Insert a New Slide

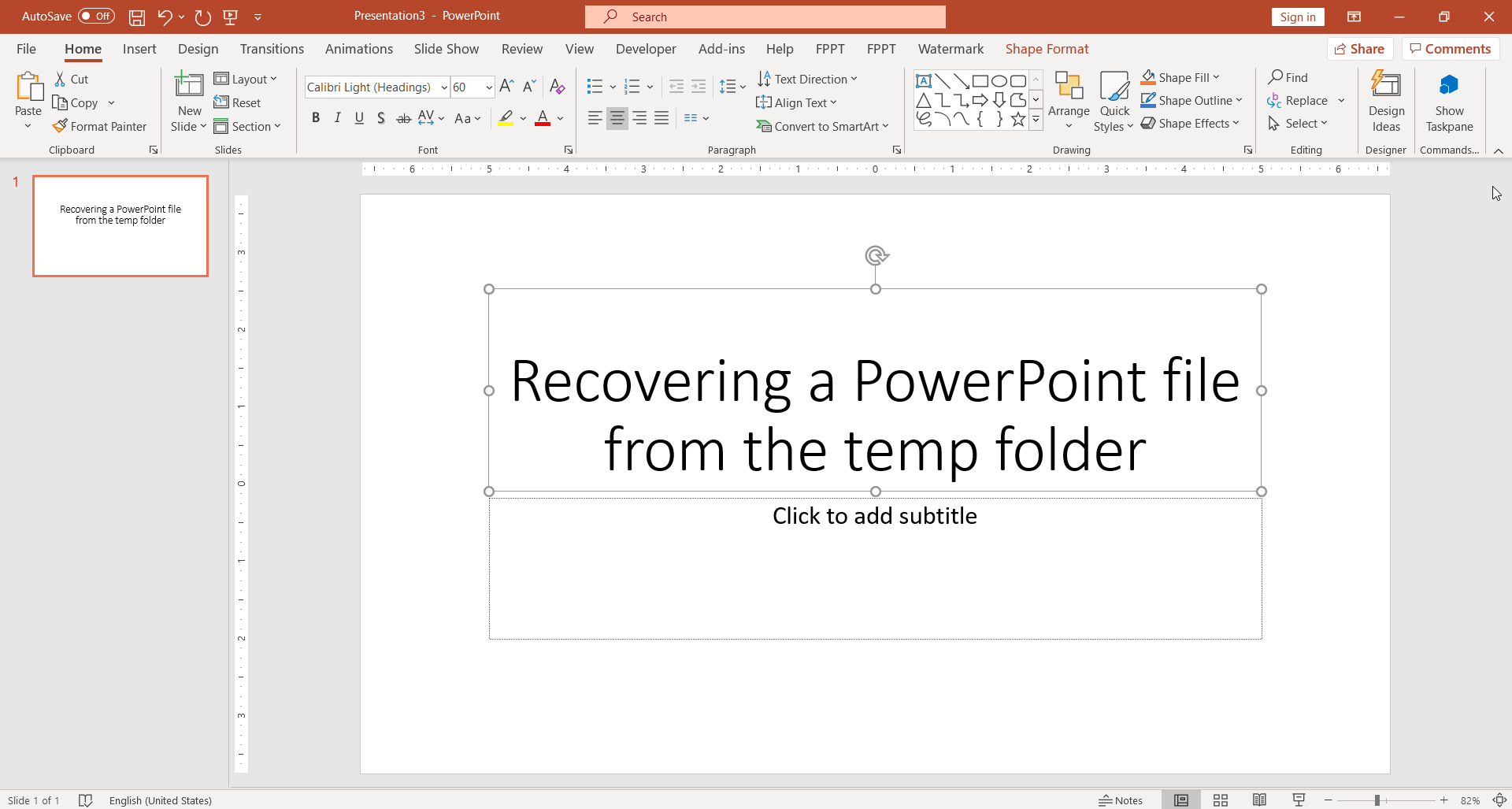pos(189,87)
